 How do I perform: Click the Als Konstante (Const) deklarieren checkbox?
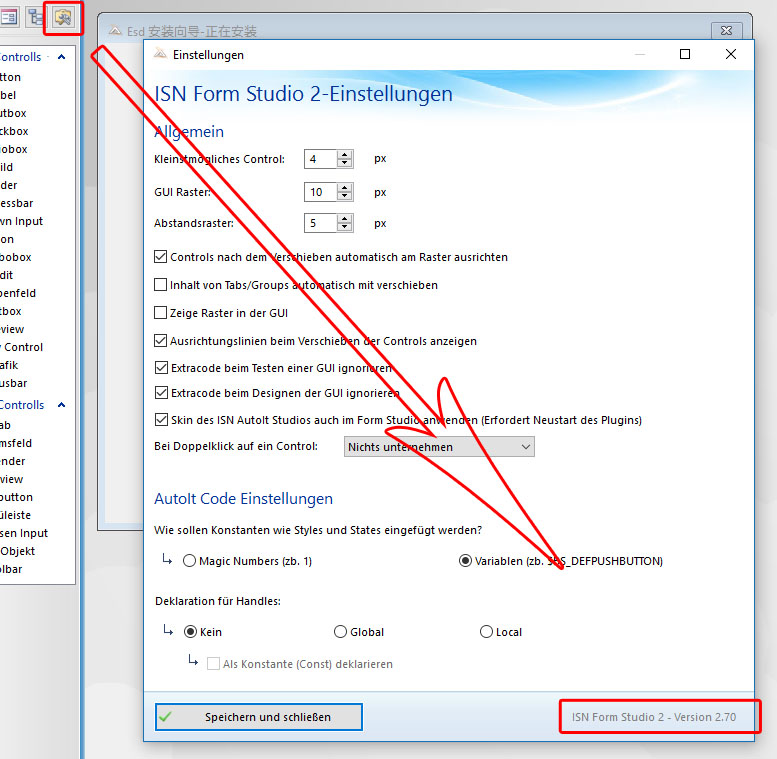coord(214,664)
